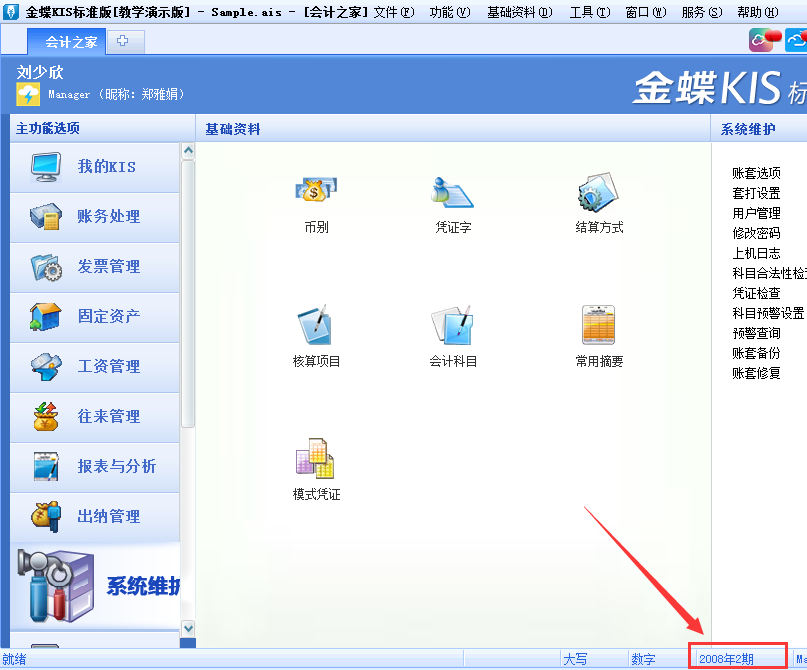Open the 会计科目 account subjects icon

(452, 326)
